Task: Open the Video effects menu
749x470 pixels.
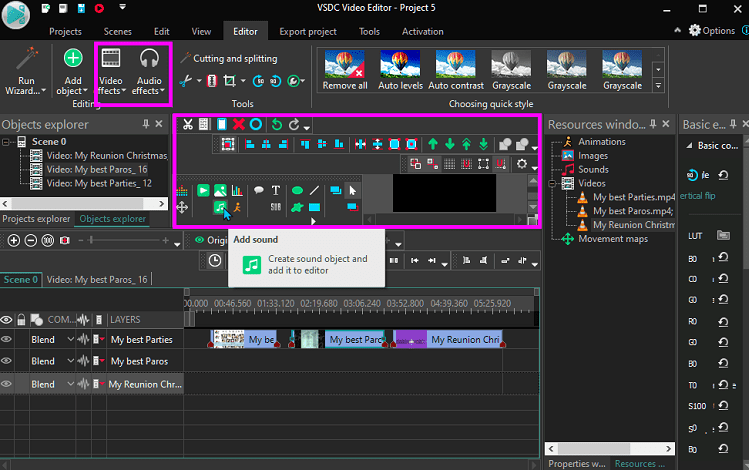Action: tap(111, 72)
